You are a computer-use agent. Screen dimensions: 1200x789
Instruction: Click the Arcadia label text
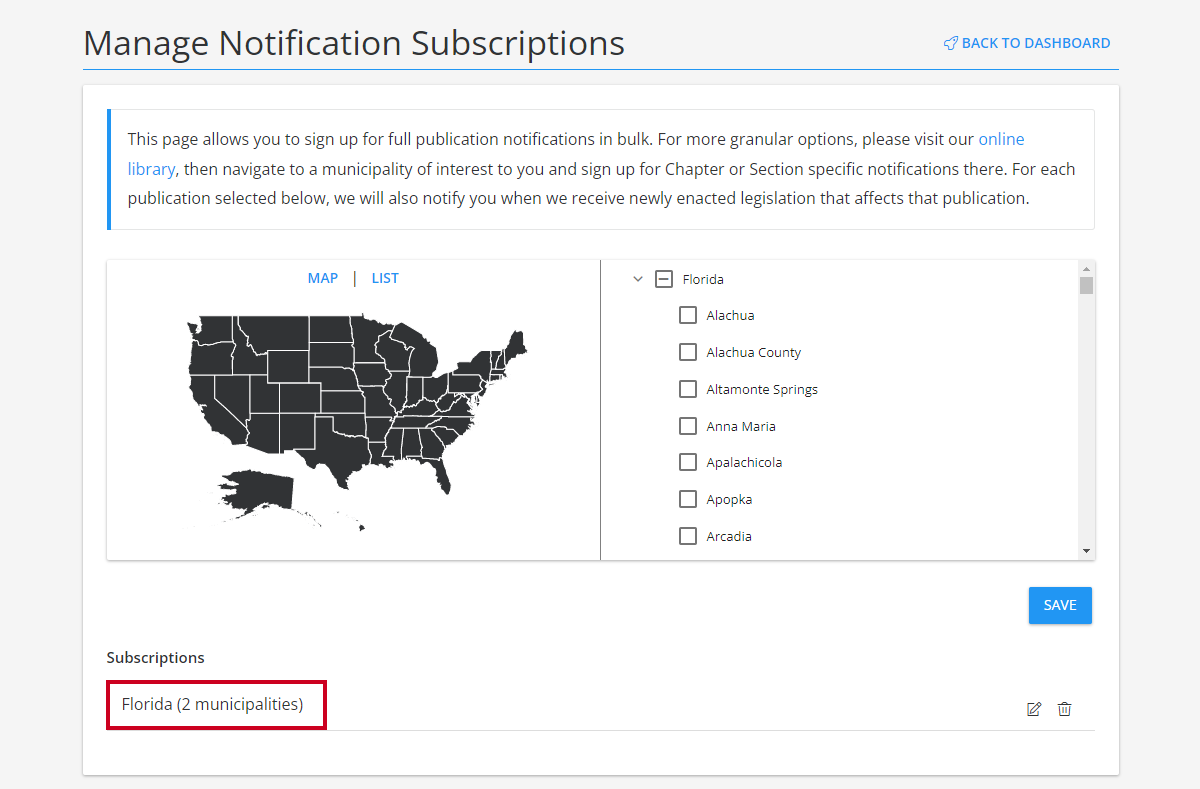(x=729, y=536)
